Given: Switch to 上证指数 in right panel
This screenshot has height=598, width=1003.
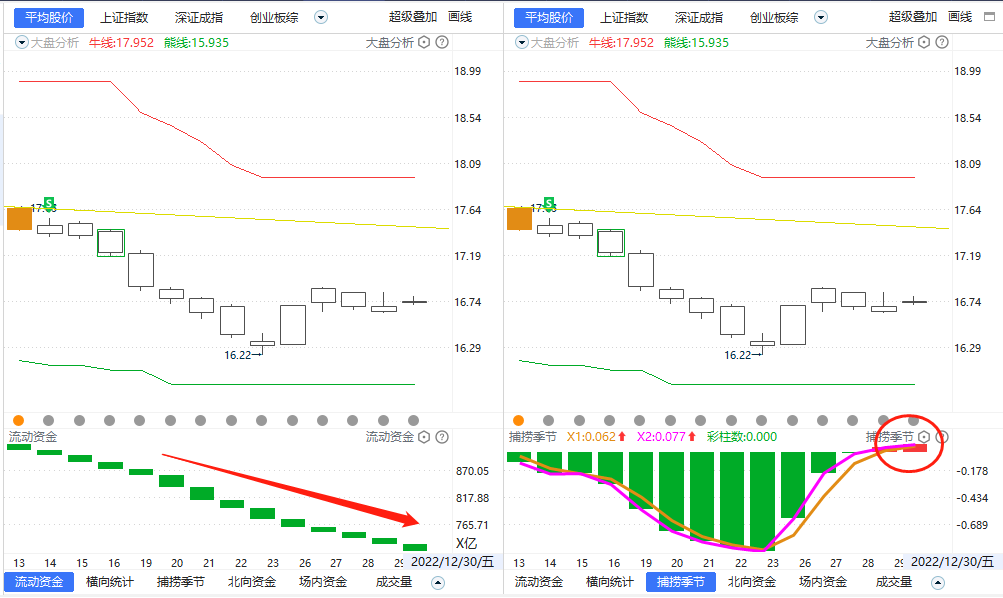Looking at the screenshot, I should [x=624, y=18].
